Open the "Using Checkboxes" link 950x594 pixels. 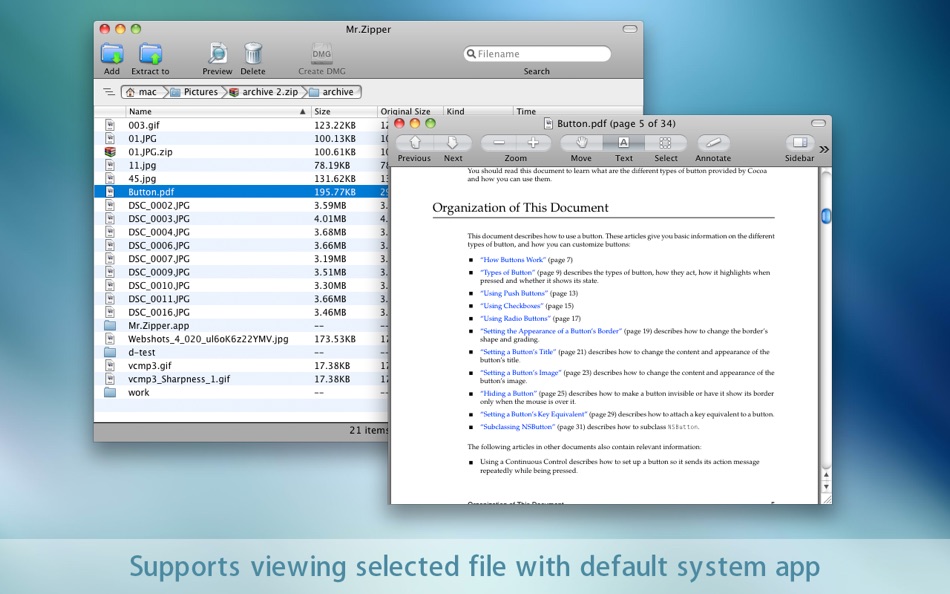point(511,306)
